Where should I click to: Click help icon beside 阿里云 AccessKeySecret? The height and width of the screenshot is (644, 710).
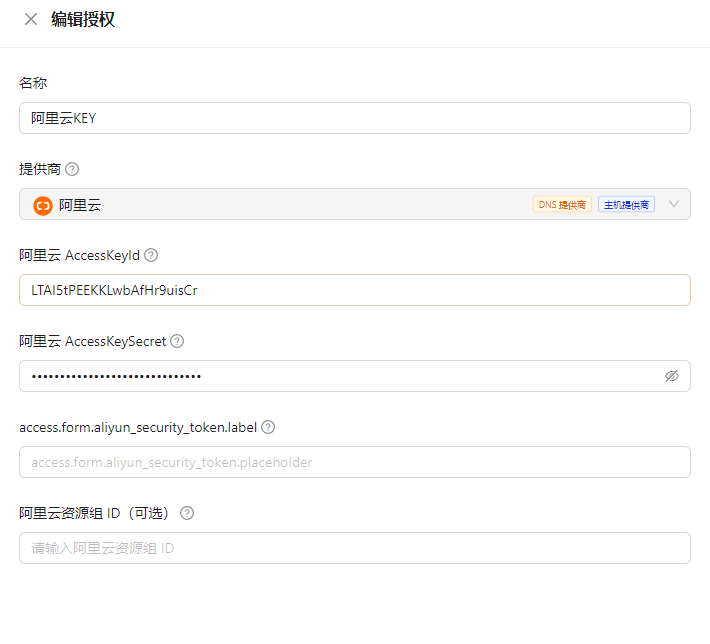[x=177, y=341]
